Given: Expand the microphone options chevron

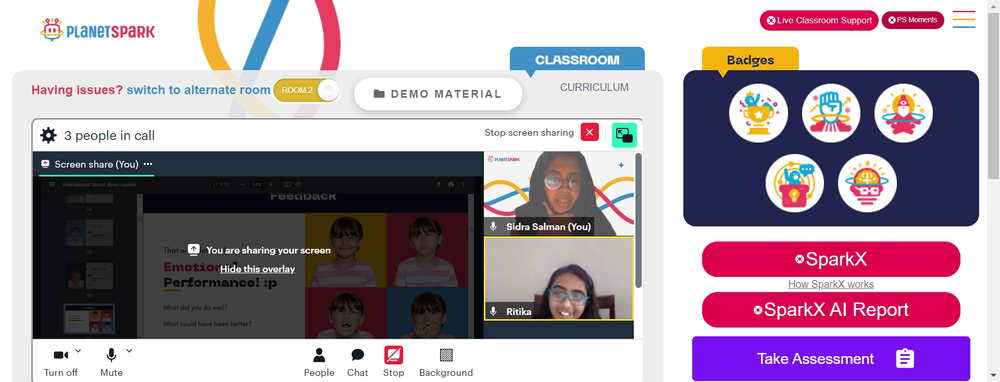Looking at the screenshot, I should tap(129, 350).
